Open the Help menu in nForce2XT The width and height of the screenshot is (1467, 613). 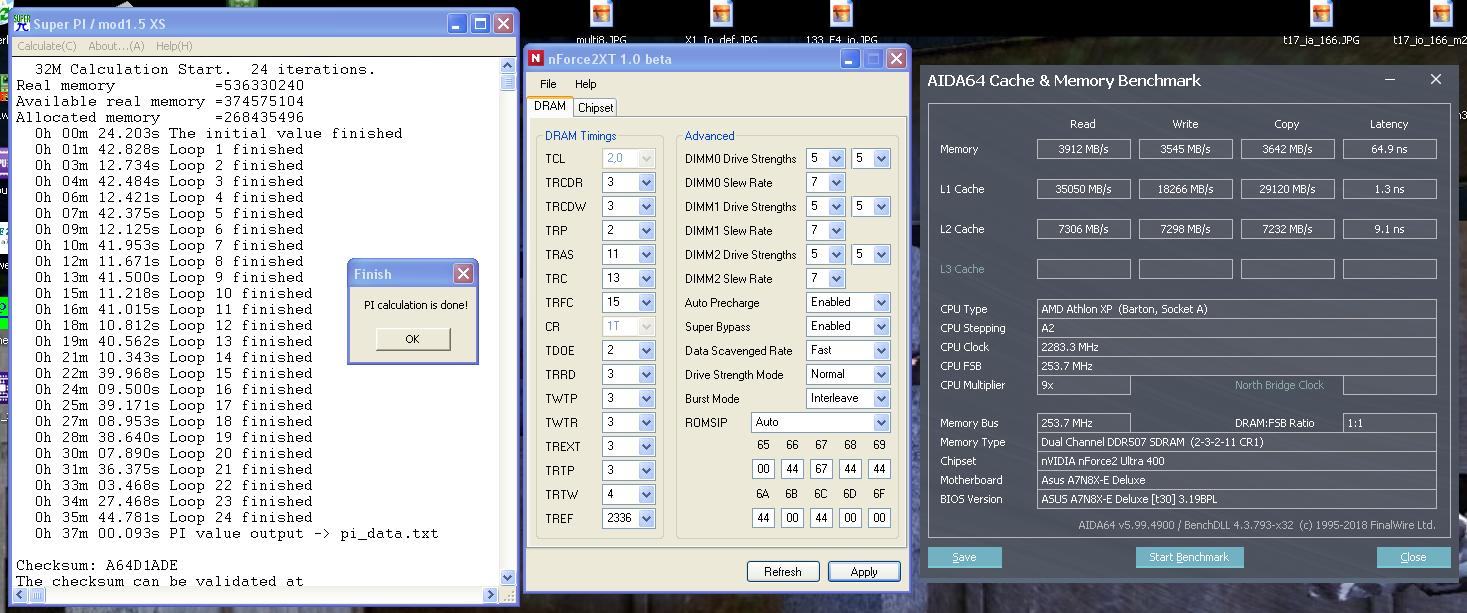(x=586, y=84)
